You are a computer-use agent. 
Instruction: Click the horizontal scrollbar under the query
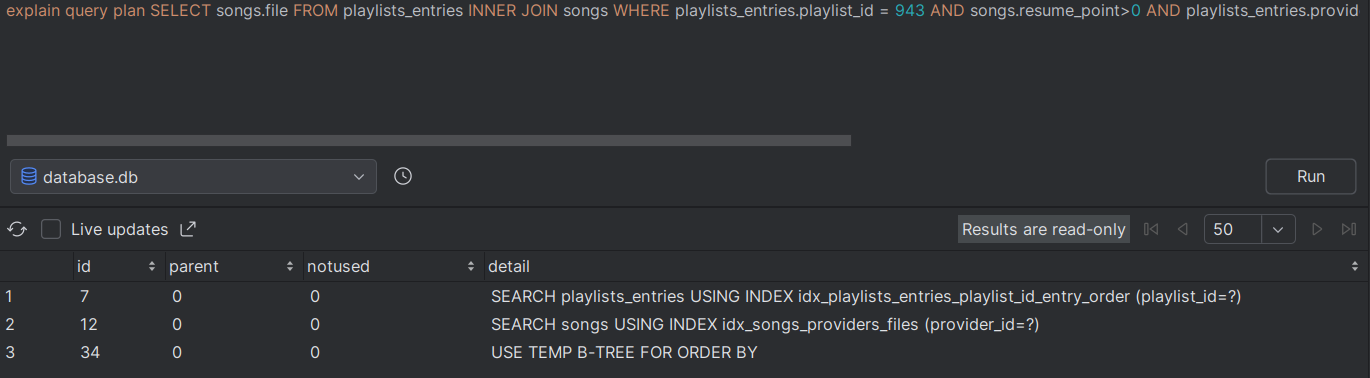pos(429,141)
